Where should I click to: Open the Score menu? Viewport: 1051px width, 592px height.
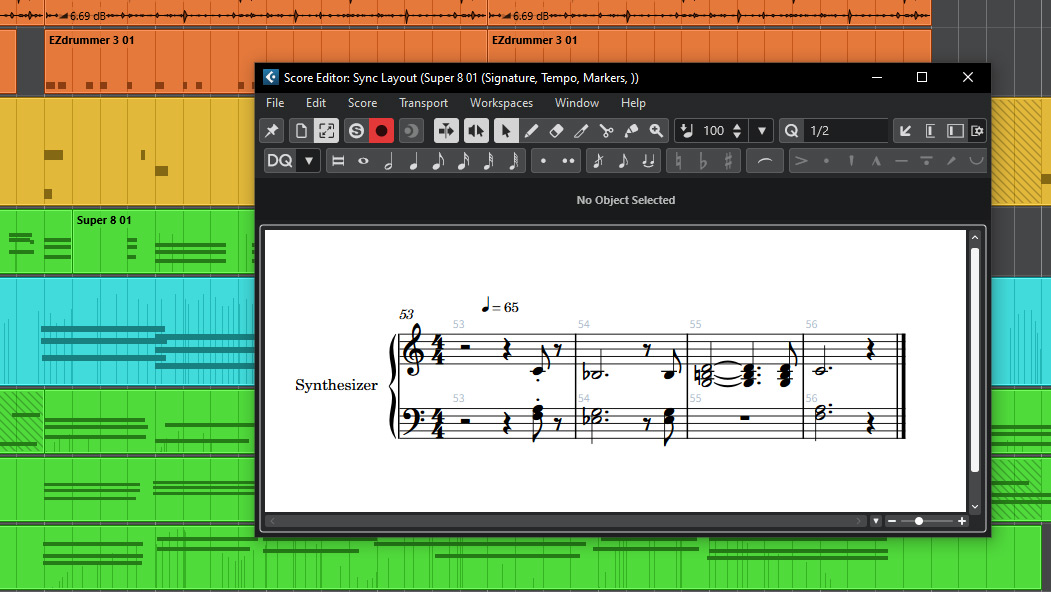[x=362, y=103]
